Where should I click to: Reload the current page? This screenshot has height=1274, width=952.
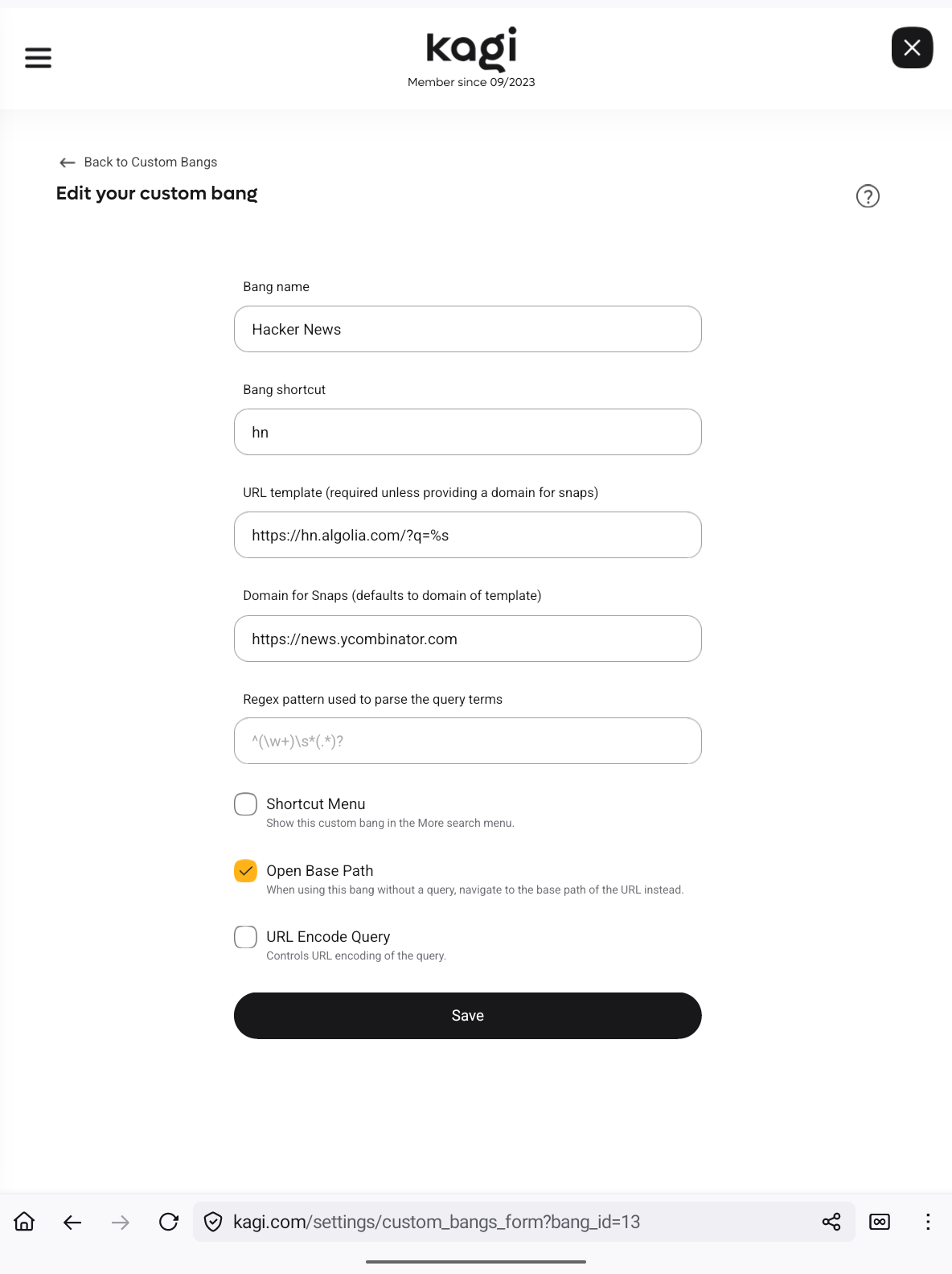(x=169, y=1221)
